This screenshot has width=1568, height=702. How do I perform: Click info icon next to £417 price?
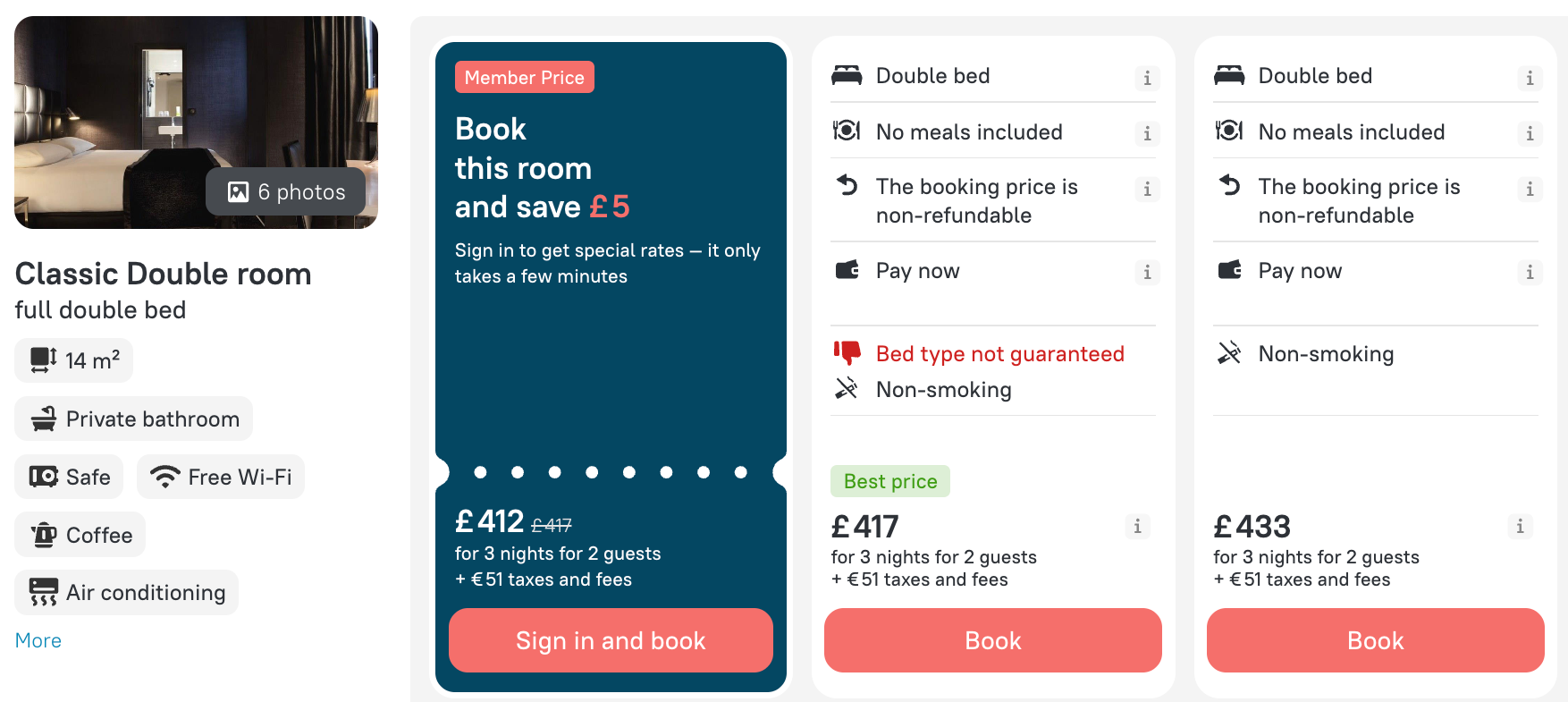1137,527
